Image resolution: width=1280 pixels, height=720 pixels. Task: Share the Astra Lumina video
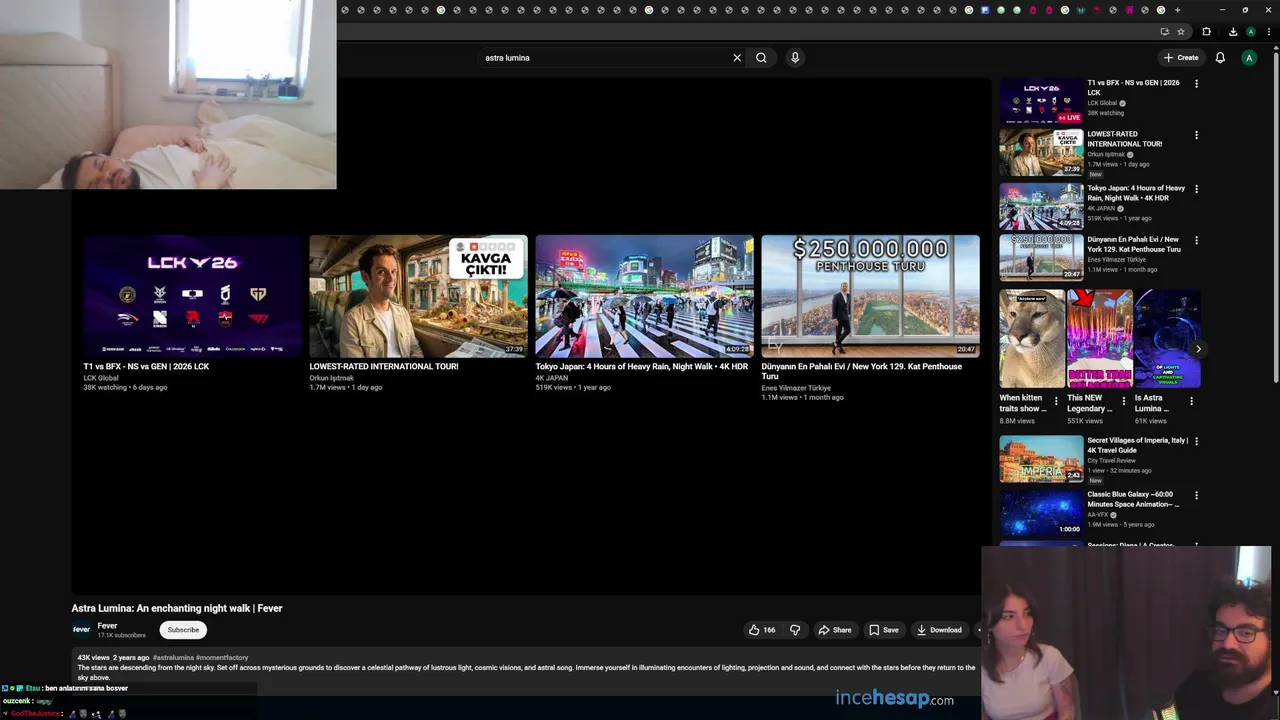[x=835, y=630]
